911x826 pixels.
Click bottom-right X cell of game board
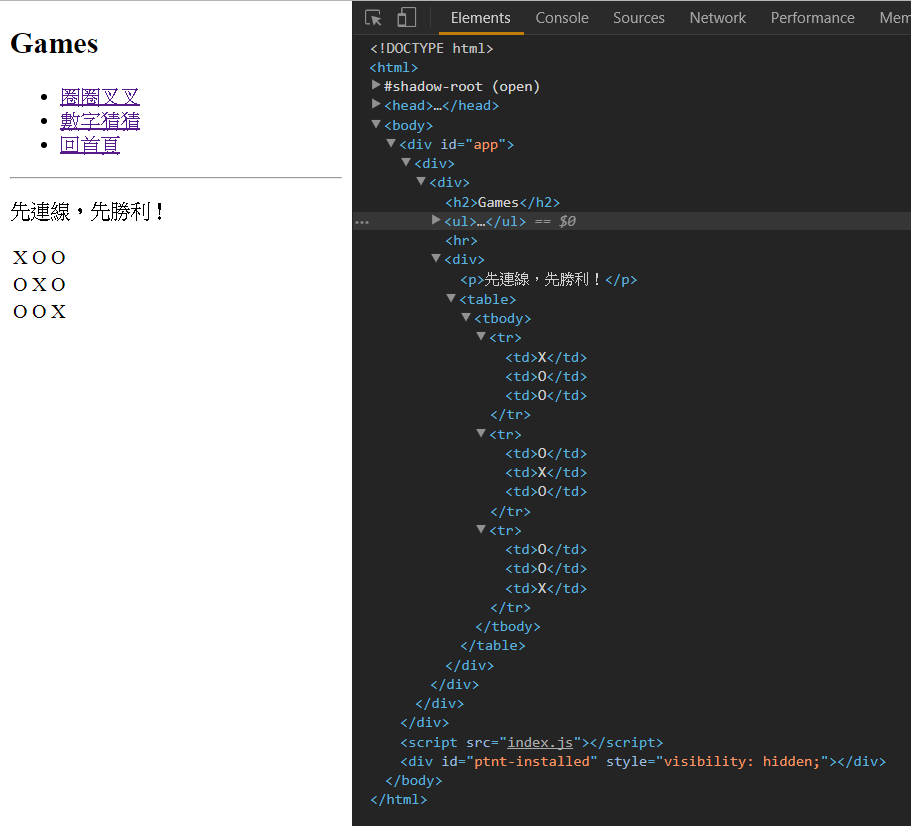[58, 312]
